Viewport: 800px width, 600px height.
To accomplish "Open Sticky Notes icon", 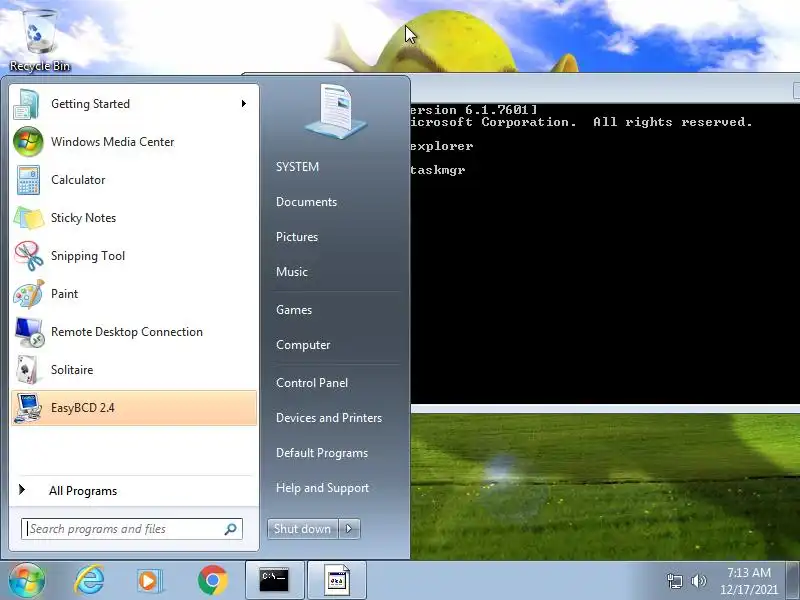I will point(29,218).
